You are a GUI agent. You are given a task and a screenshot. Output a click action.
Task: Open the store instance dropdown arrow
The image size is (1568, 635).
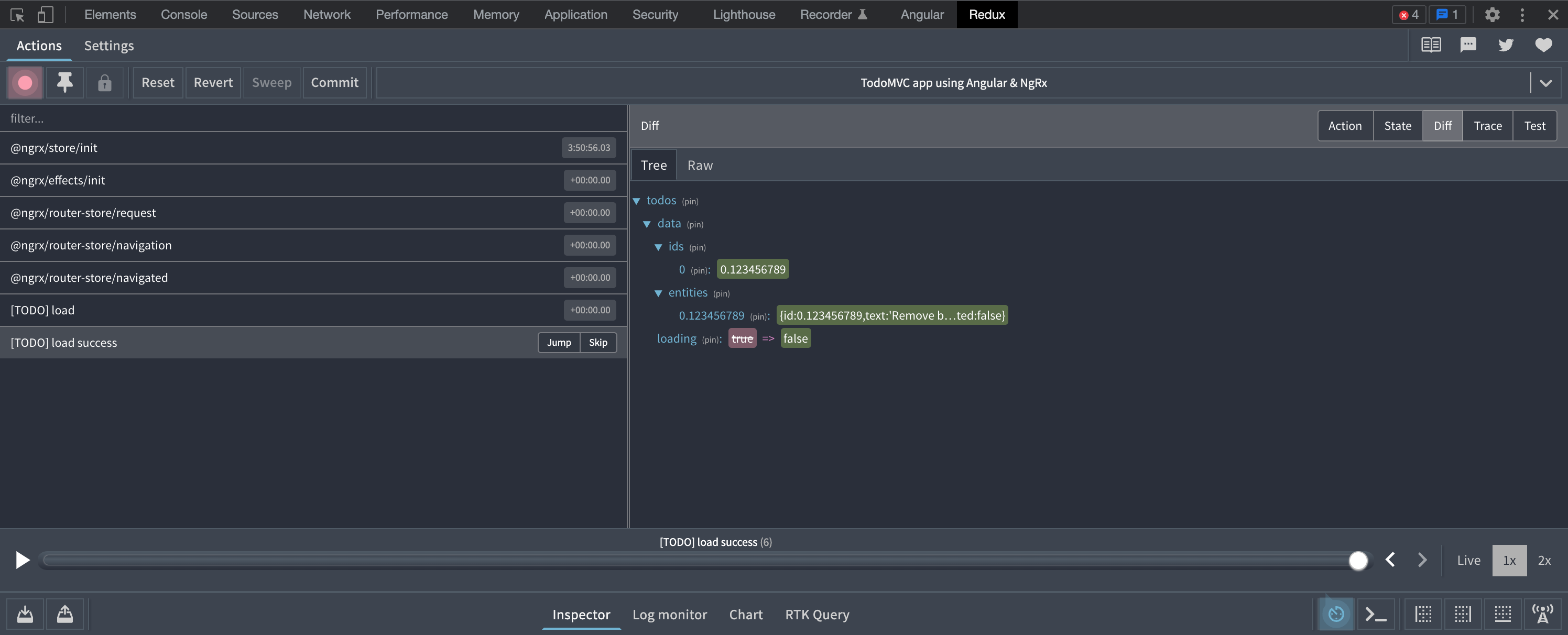coord(1545,83)
